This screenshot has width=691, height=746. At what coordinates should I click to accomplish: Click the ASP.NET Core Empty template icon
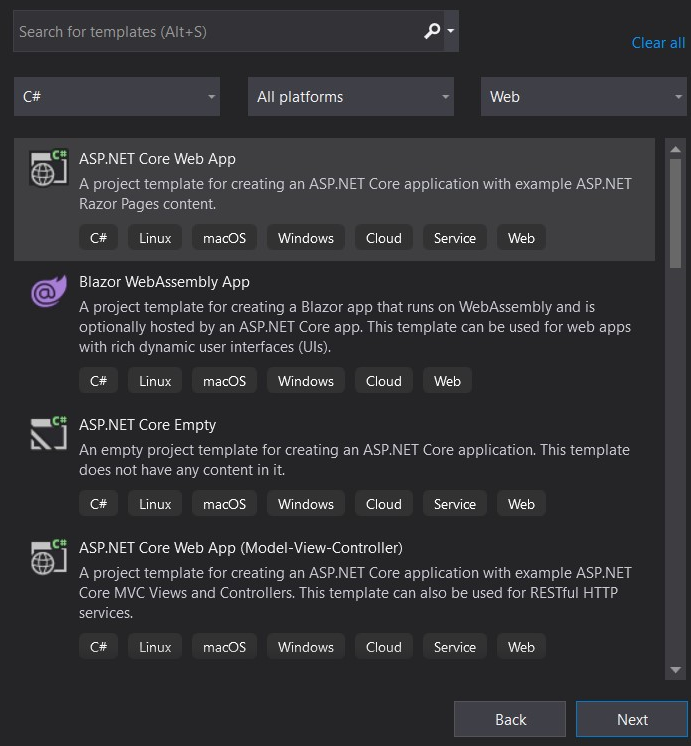point(49,433)
